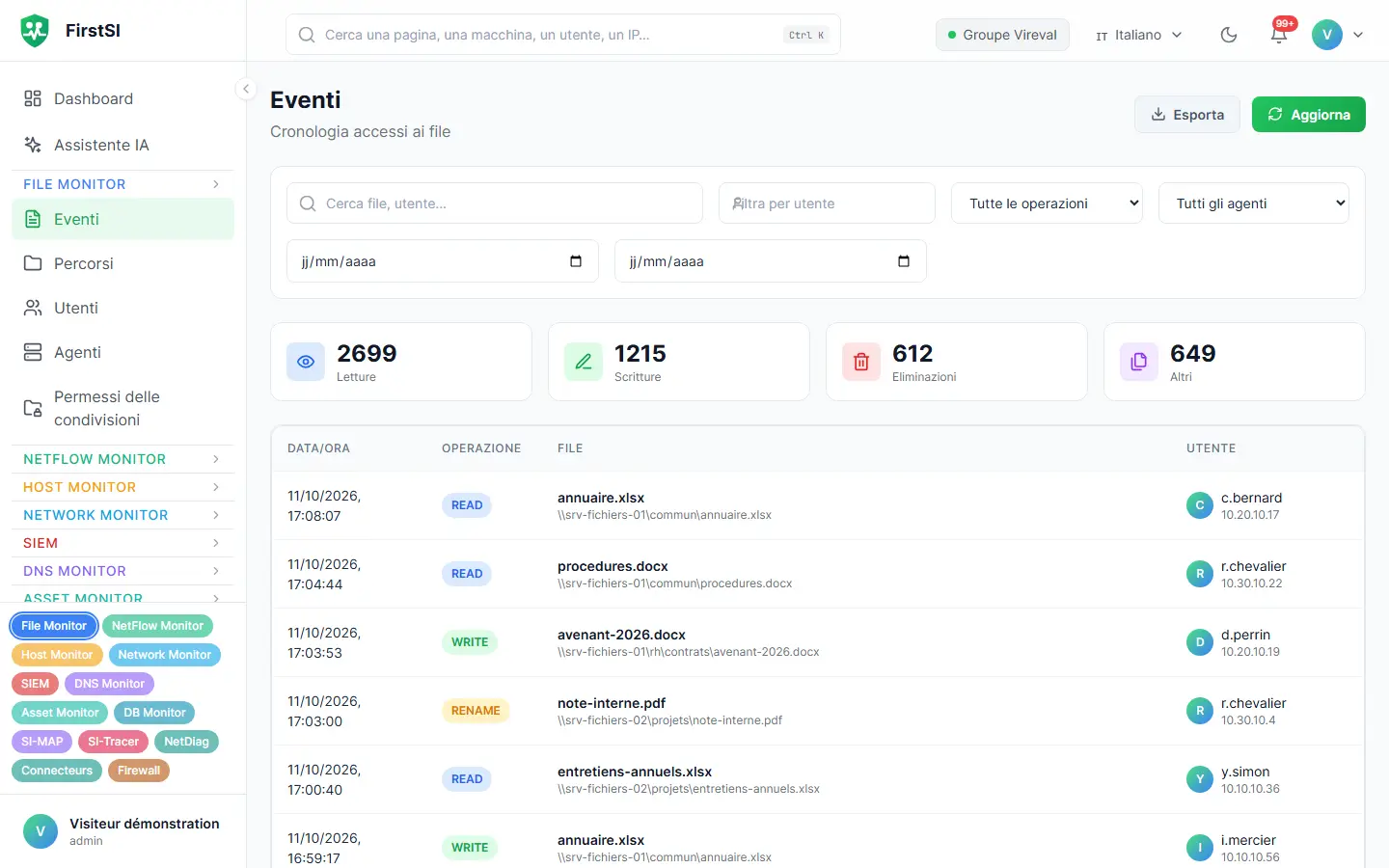Select the SIEM pill
Image resolution: width=1389 pixels, height=868 pixels.
(x=35, y=684)
